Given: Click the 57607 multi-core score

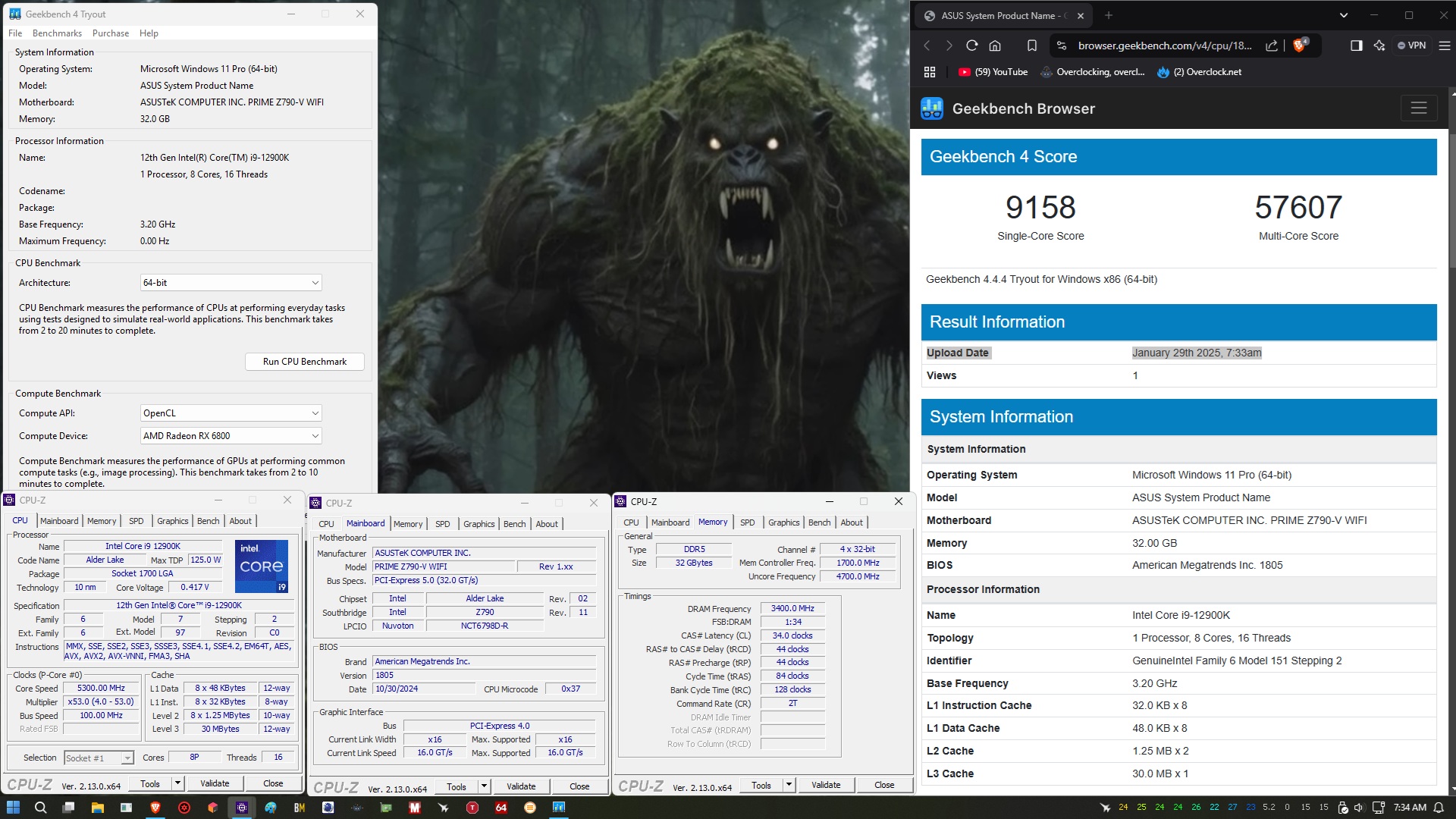Looking at the screenshot, I should [1298, 207].
